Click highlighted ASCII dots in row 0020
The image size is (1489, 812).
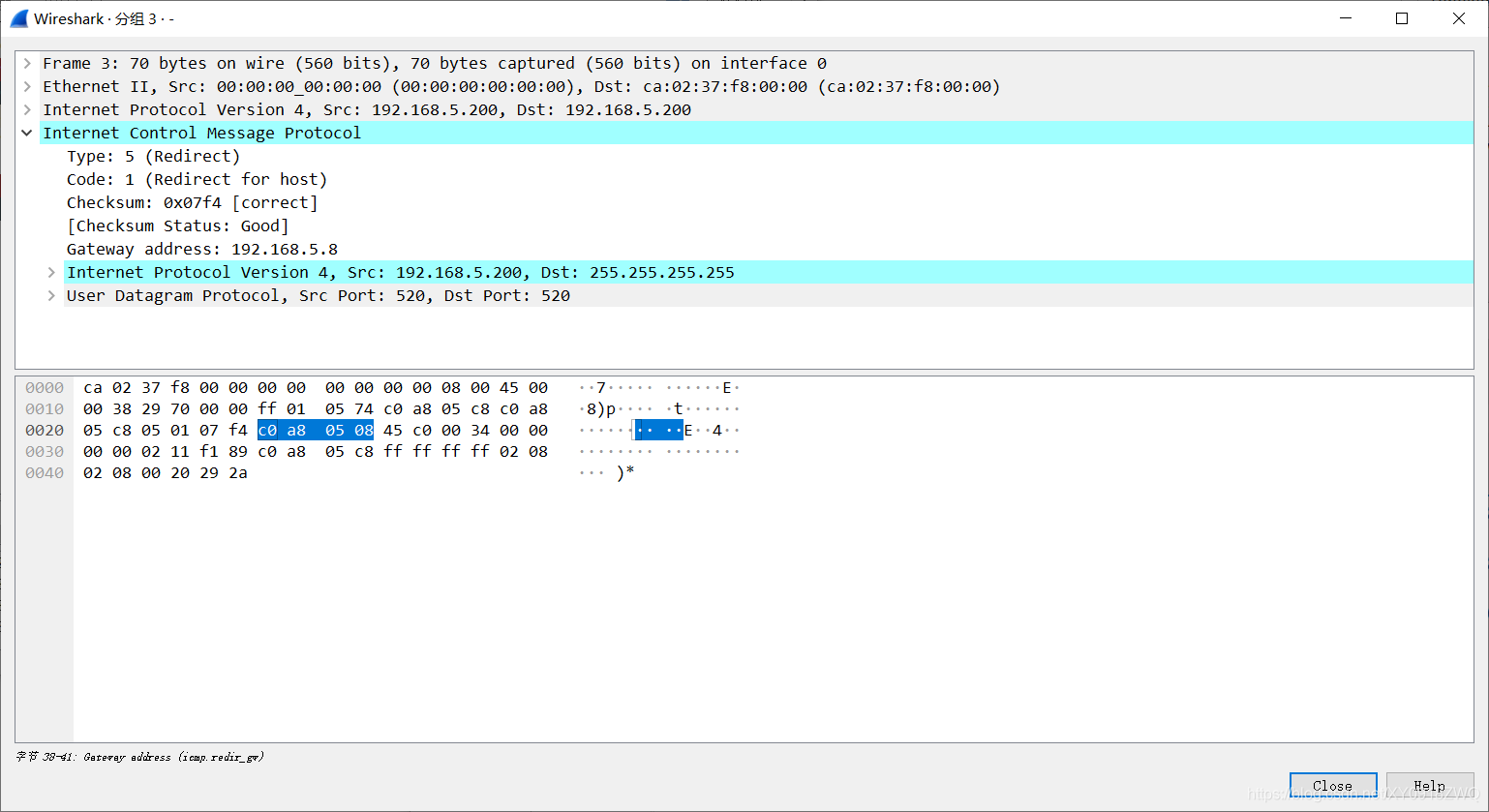point(658,430)
